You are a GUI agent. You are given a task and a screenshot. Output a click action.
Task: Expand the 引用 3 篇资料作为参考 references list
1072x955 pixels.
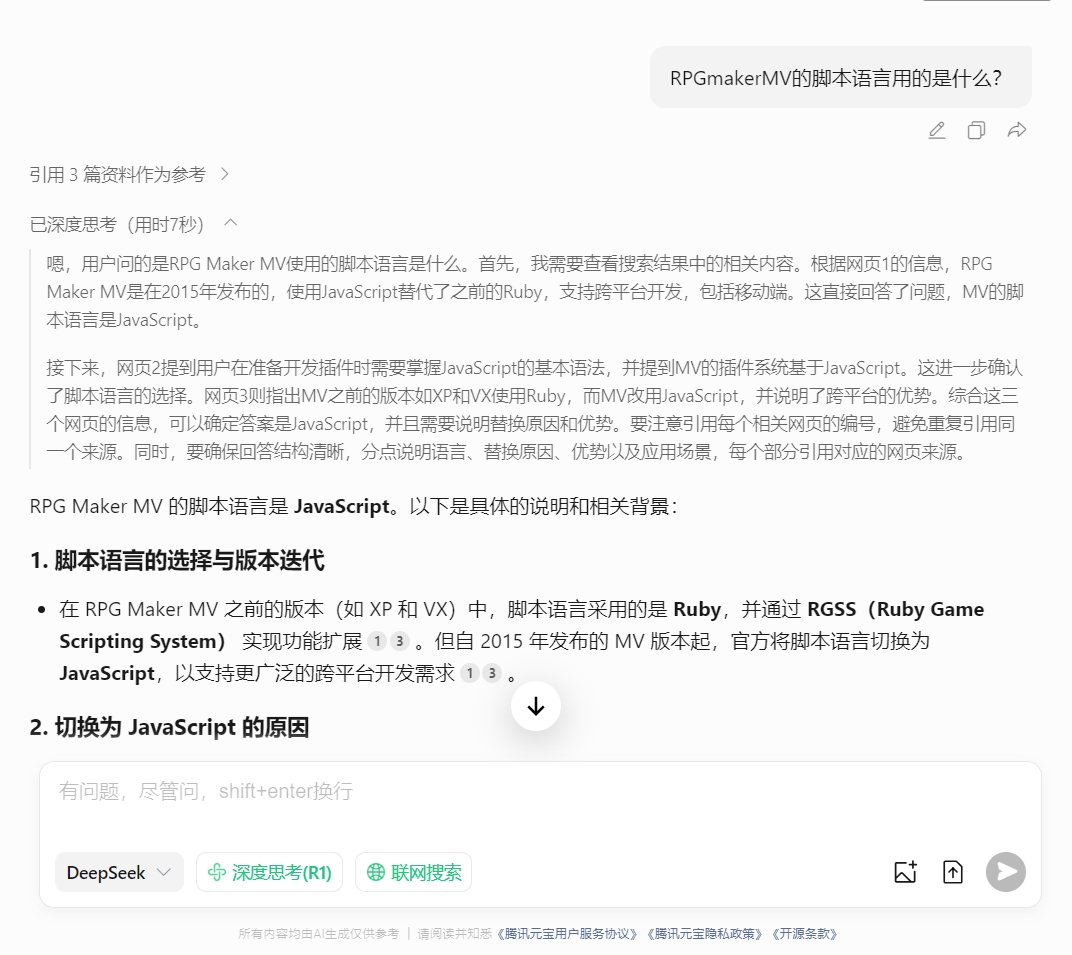[129, 174]
